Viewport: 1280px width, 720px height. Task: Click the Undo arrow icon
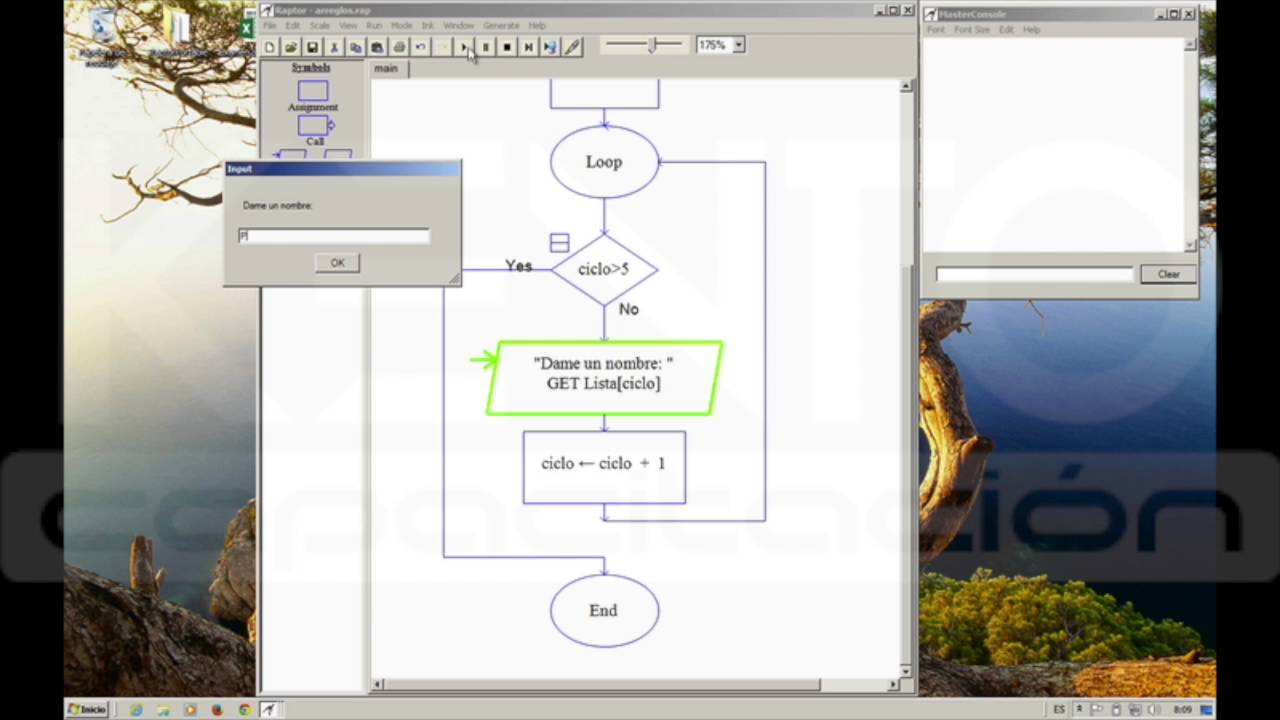point(420,47)
